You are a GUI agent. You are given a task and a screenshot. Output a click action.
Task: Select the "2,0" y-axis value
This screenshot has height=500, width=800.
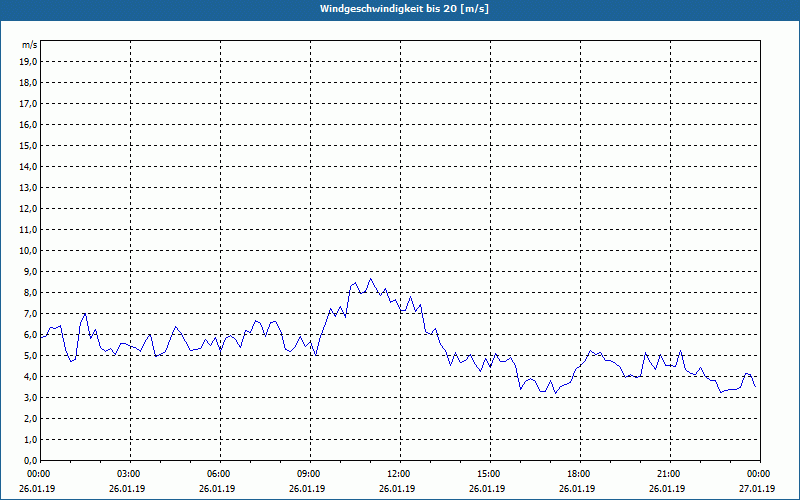click(31, 418)
